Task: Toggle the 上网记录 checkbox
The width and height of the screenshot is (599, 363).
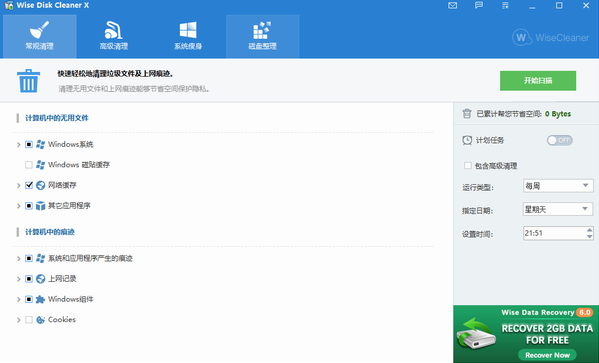Action: point(29,279)
